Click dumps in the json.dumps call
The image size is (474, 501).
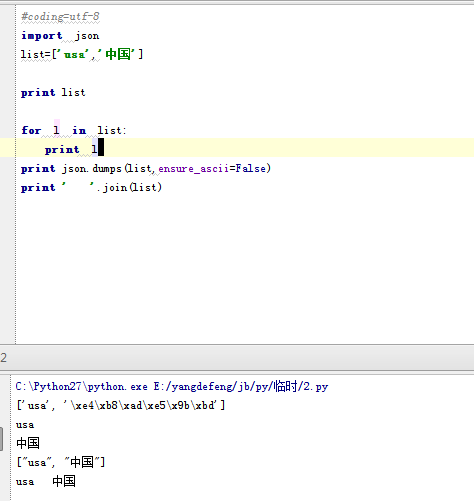[x=107, y=169]
